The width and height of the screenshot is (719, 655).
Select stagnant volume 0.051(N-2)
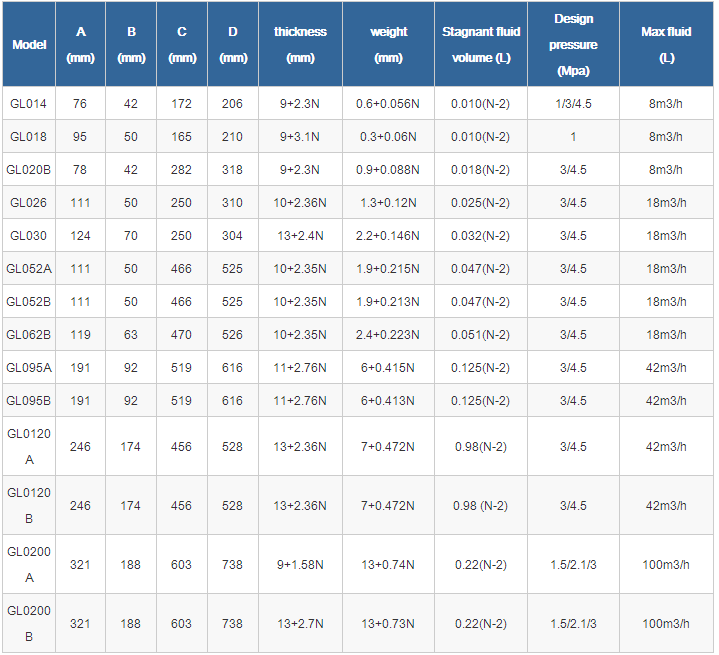coord(481,335)
